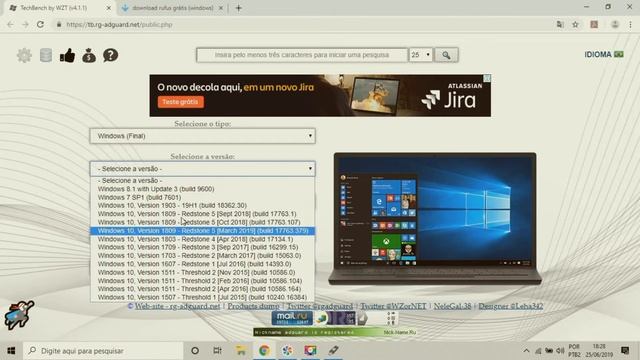Viewport: 640px width, 360px height.
Task: Click the Chrome icon on the taskbar
Action: tap(264, 350)
